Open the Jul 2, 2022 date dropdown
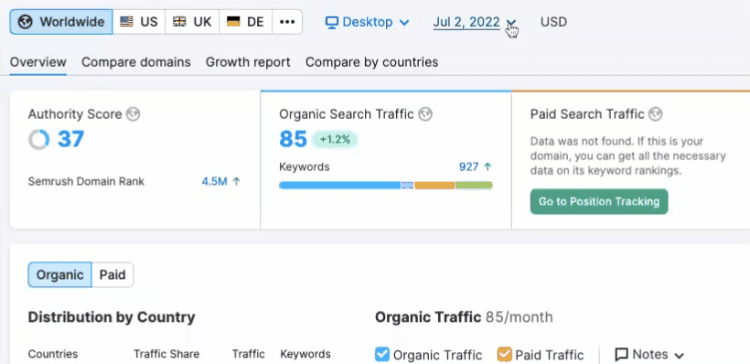The width and height of the screenshot is (750, 364). coord(474,22)
